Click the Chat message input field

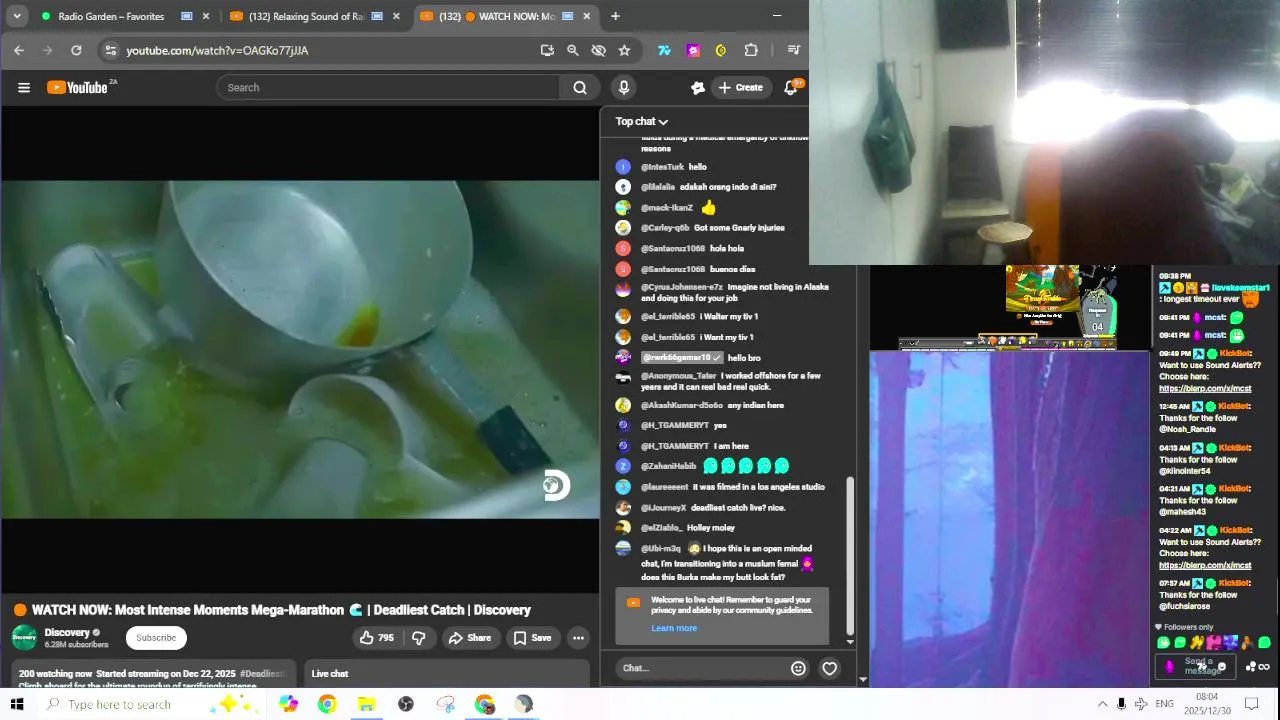click(700, 668)
